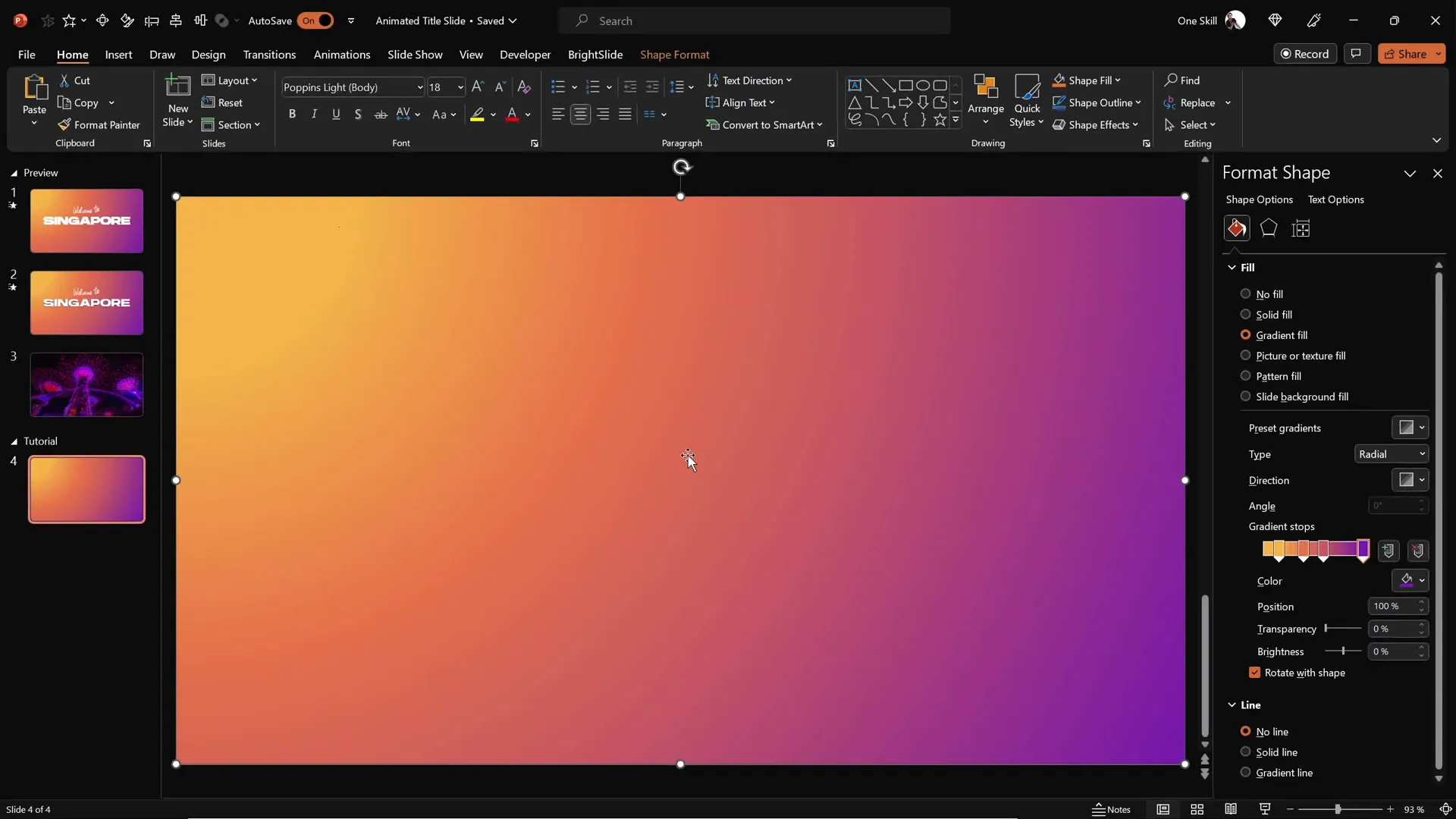Open the Animations ribbon tab

[x=342, y=54]
